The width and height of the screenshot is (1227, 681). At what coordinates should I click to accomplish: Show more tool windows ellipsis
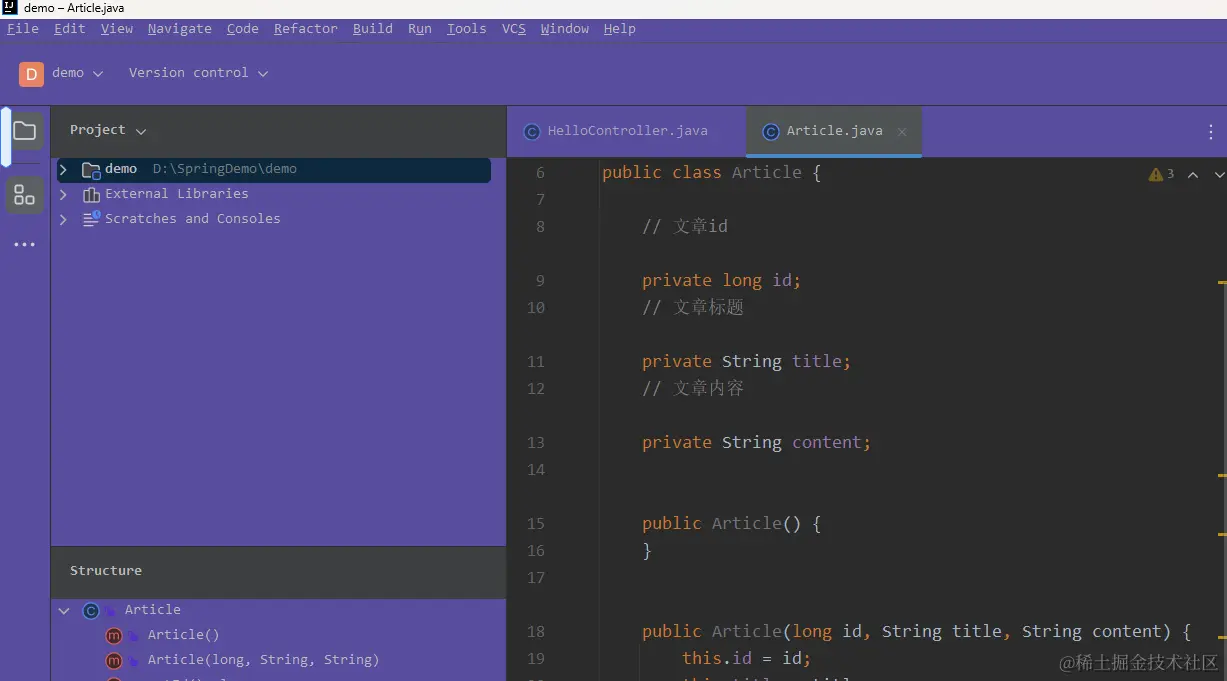tap(25, 244)
